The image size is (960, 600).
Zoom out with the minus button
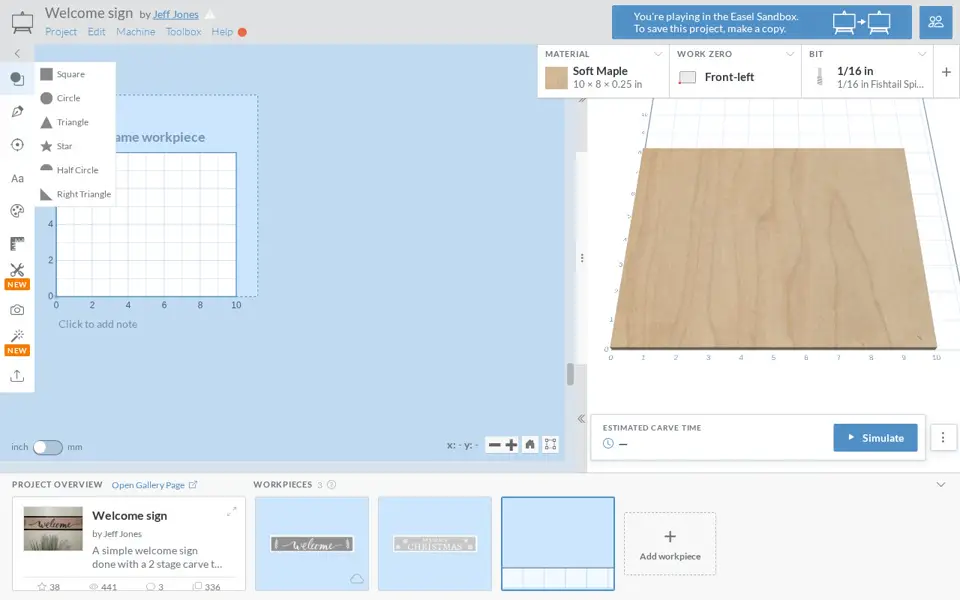click(x=494, y=445)
